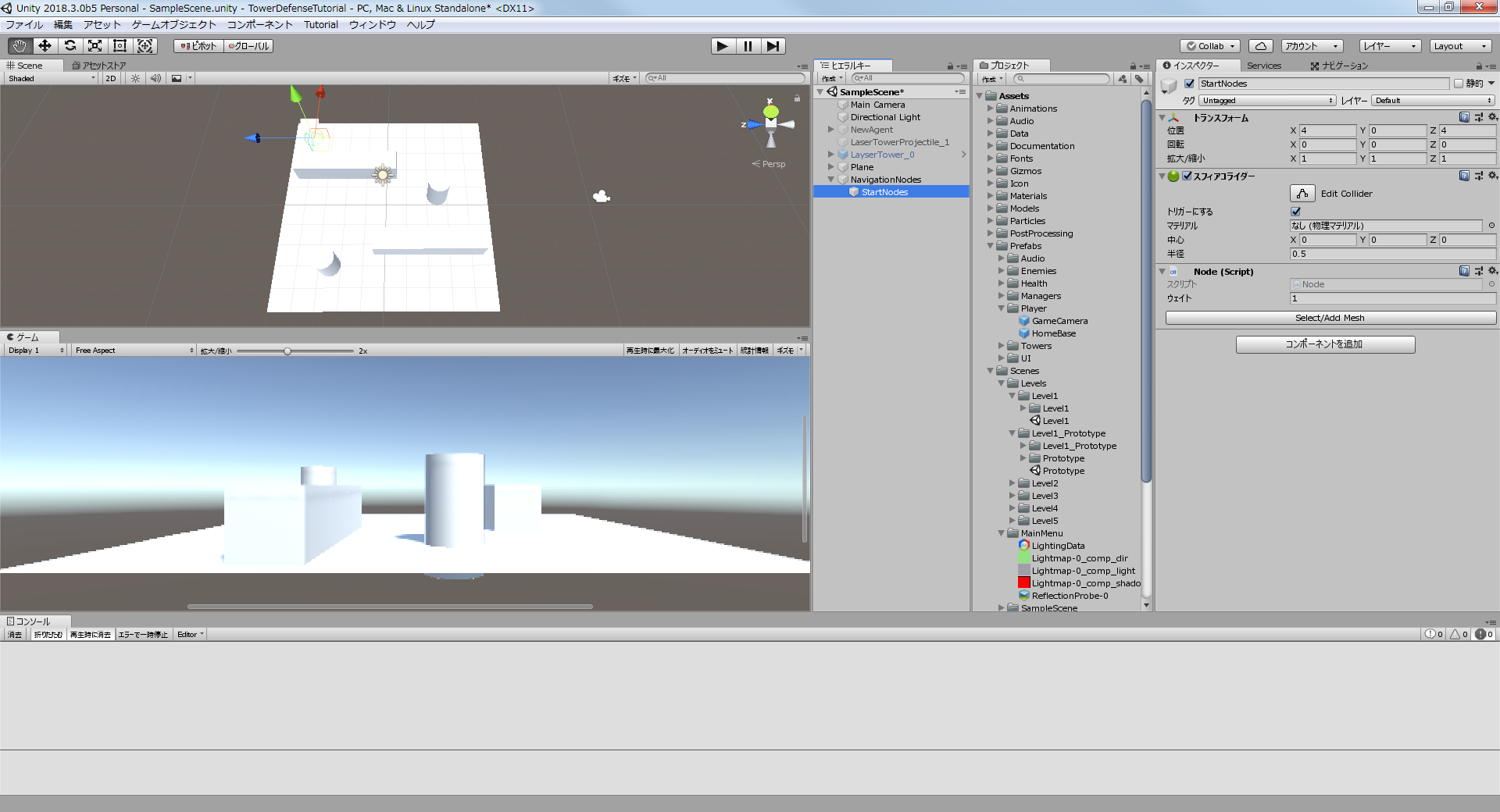The height and width of the screenshot is (812, 1500).
Task: Disable the Sphere Collider component checkbox
Action: coord(1187,176)
